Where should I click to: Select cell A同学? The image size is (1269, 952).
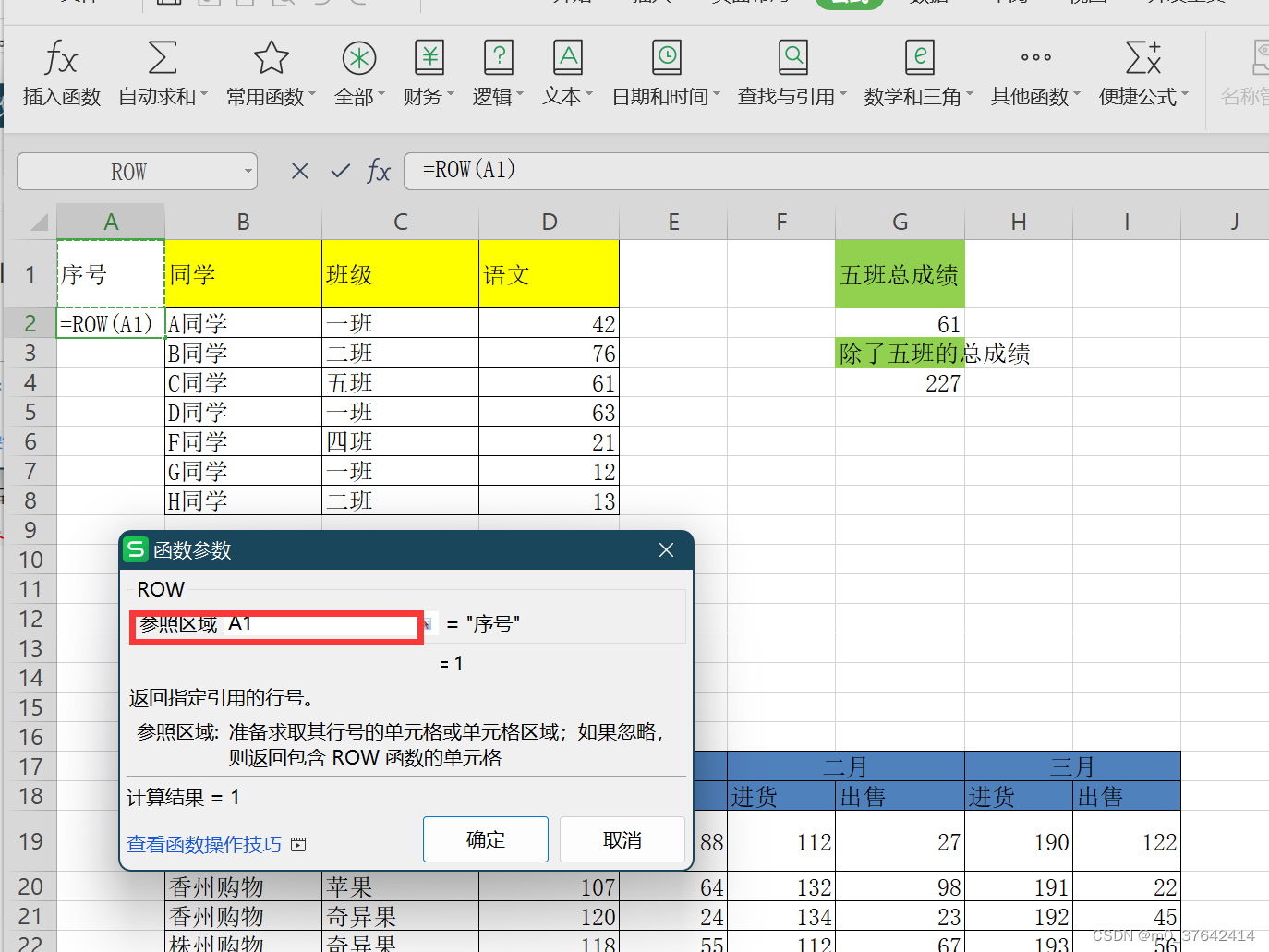[243, 323]
